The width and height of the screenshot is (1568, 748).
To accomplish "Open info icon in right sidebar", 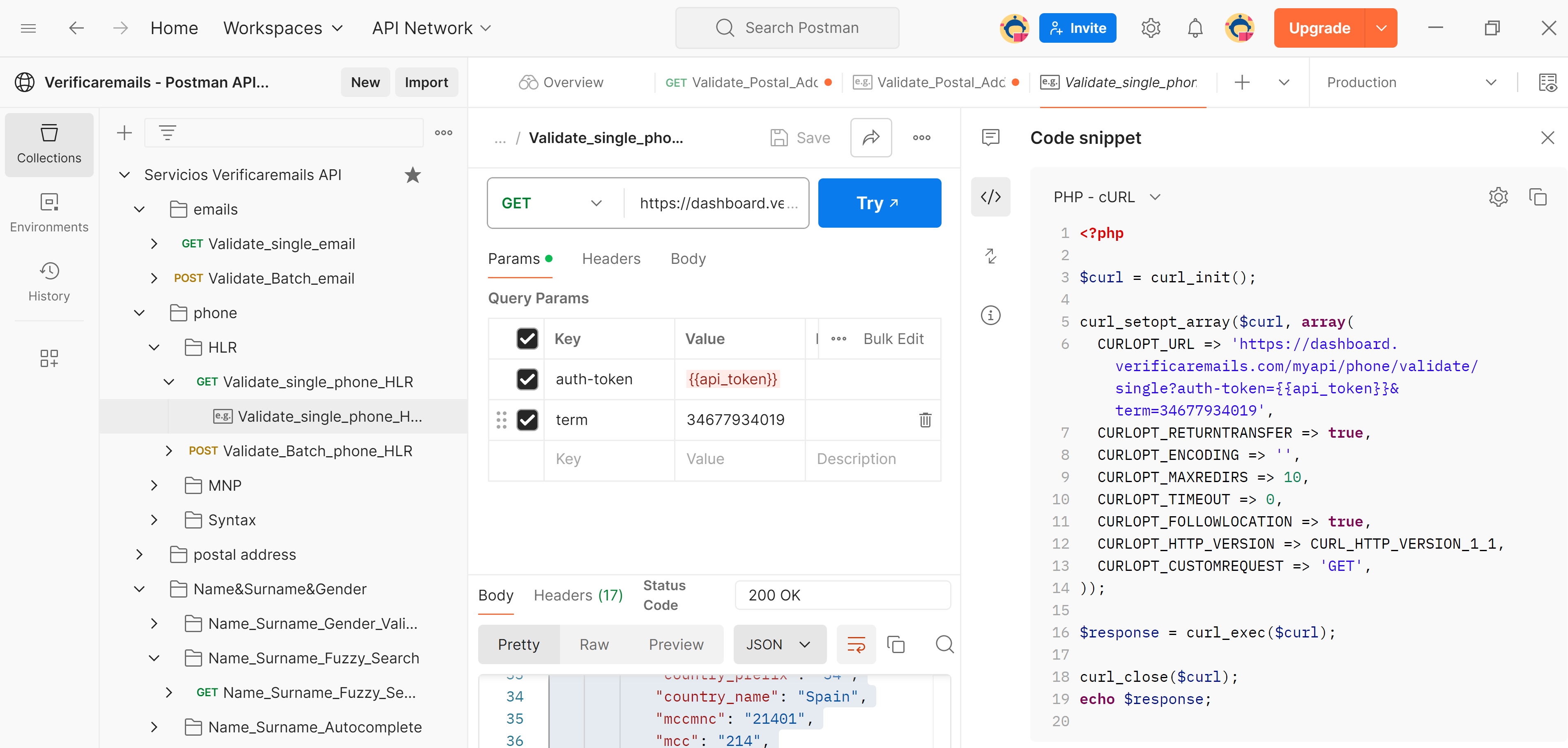I will point(990,315).
